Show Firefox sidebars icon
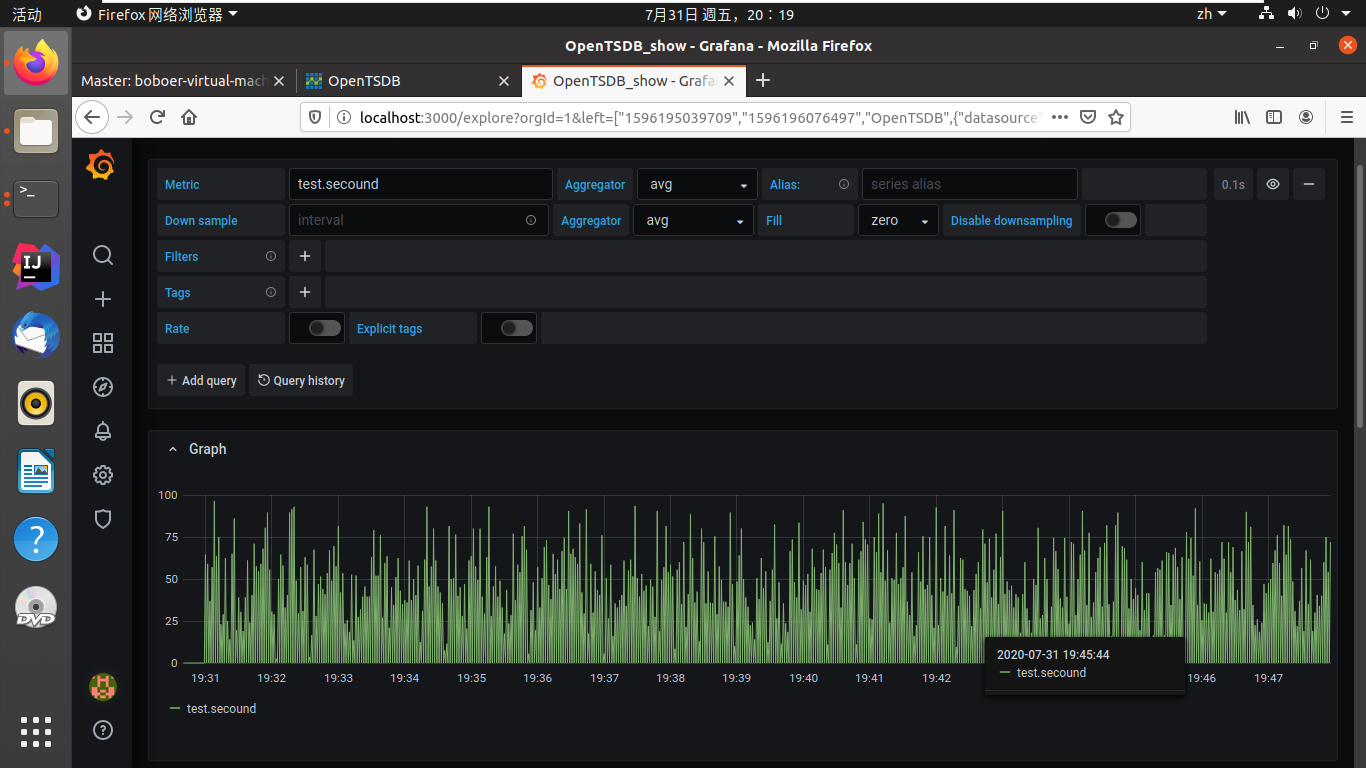The width and height of the screenshot is (1366, 768). tap(1274, 117)
